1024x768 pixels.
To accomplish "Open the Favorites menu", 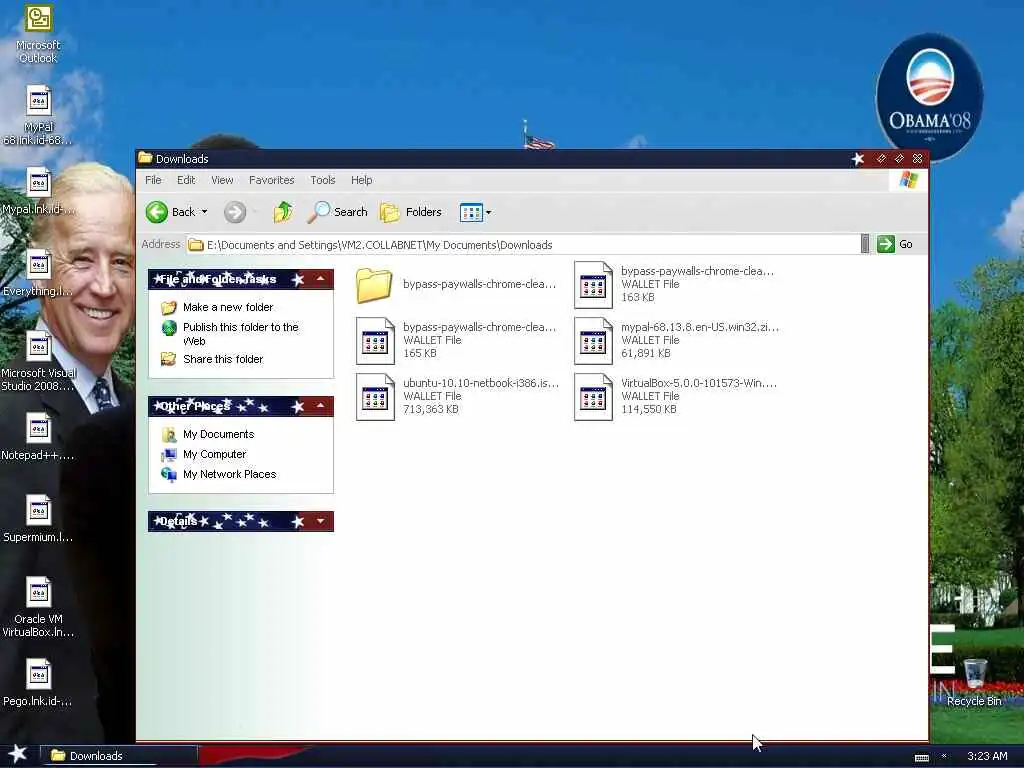I will point(272,180).
